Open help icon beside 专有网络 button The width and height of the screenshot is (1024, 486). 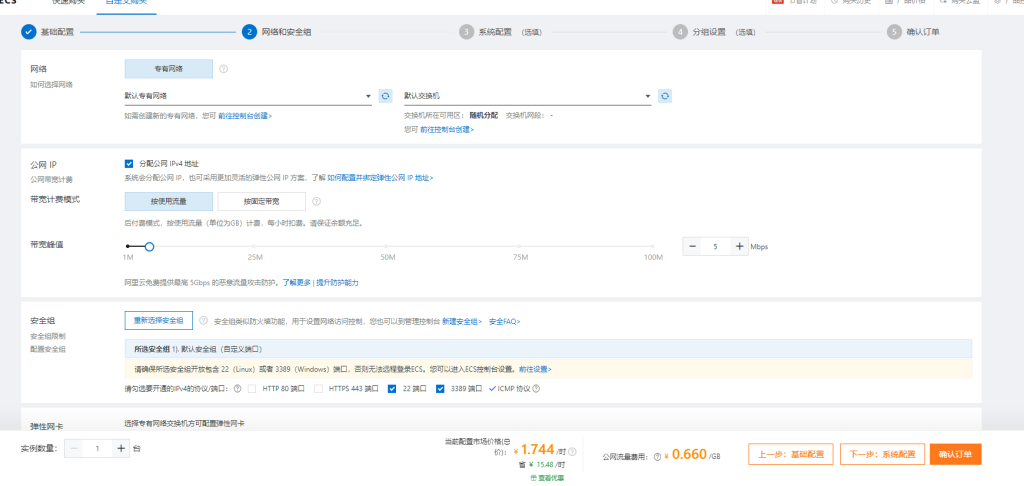pyautogui.click(x=223, y=69)
